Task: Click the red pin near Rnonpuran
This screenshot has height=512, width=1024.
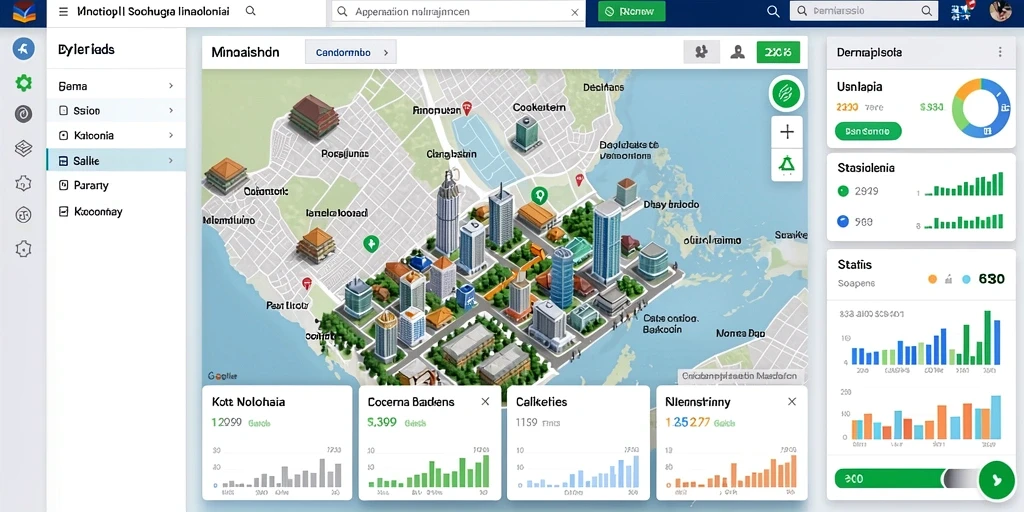Action: tap(467, 108)
